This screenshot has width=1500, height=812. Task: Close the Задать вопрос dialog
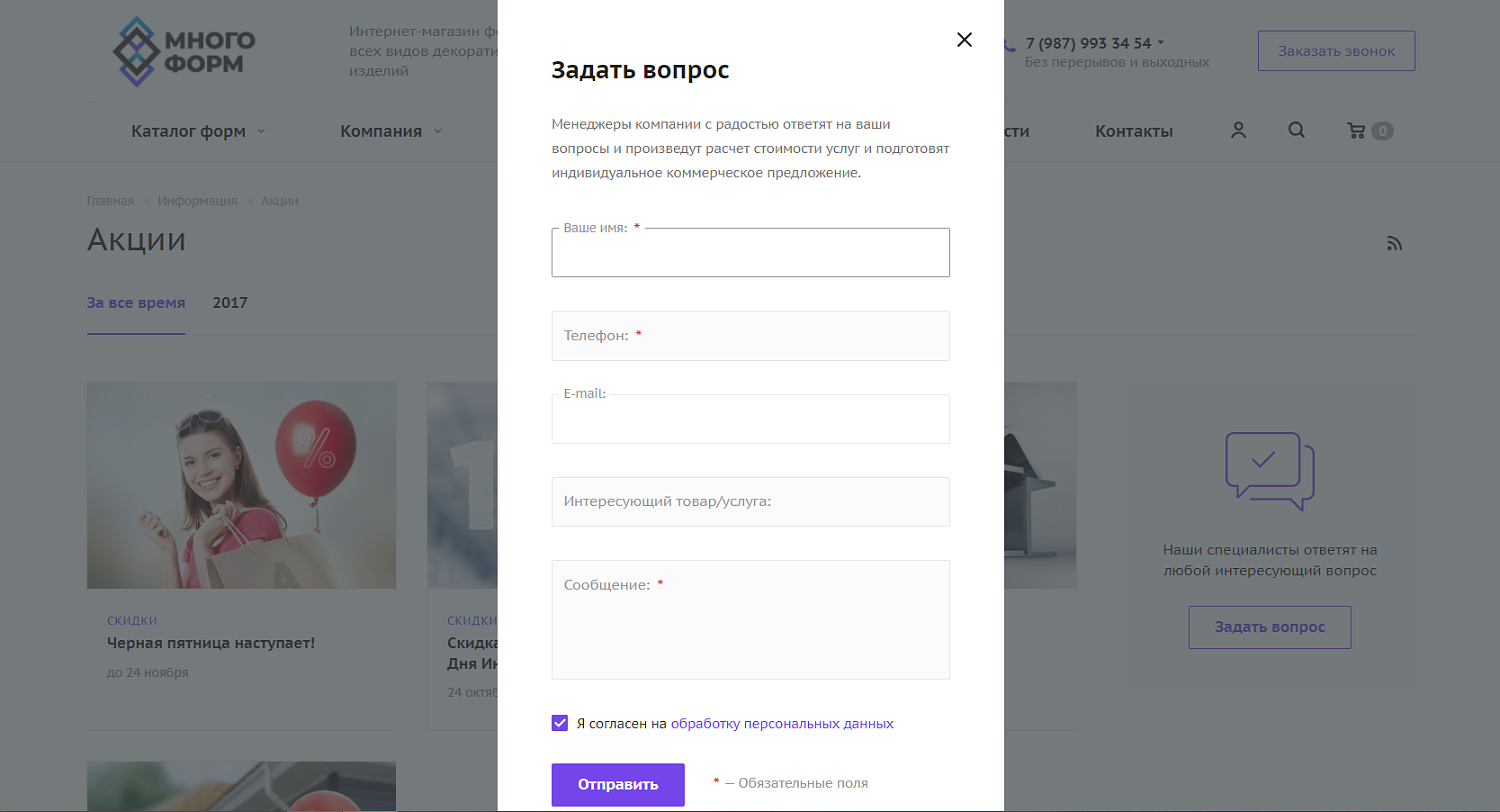tap(964, 40)
